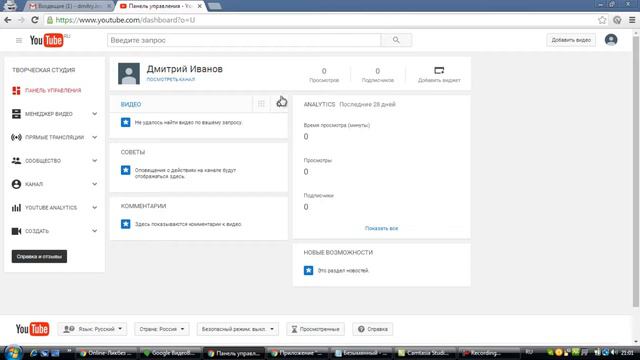The height and width of the screenshot is (360, 640).
Task: Expand the Создать section
Action: click(x=94, y=231)
